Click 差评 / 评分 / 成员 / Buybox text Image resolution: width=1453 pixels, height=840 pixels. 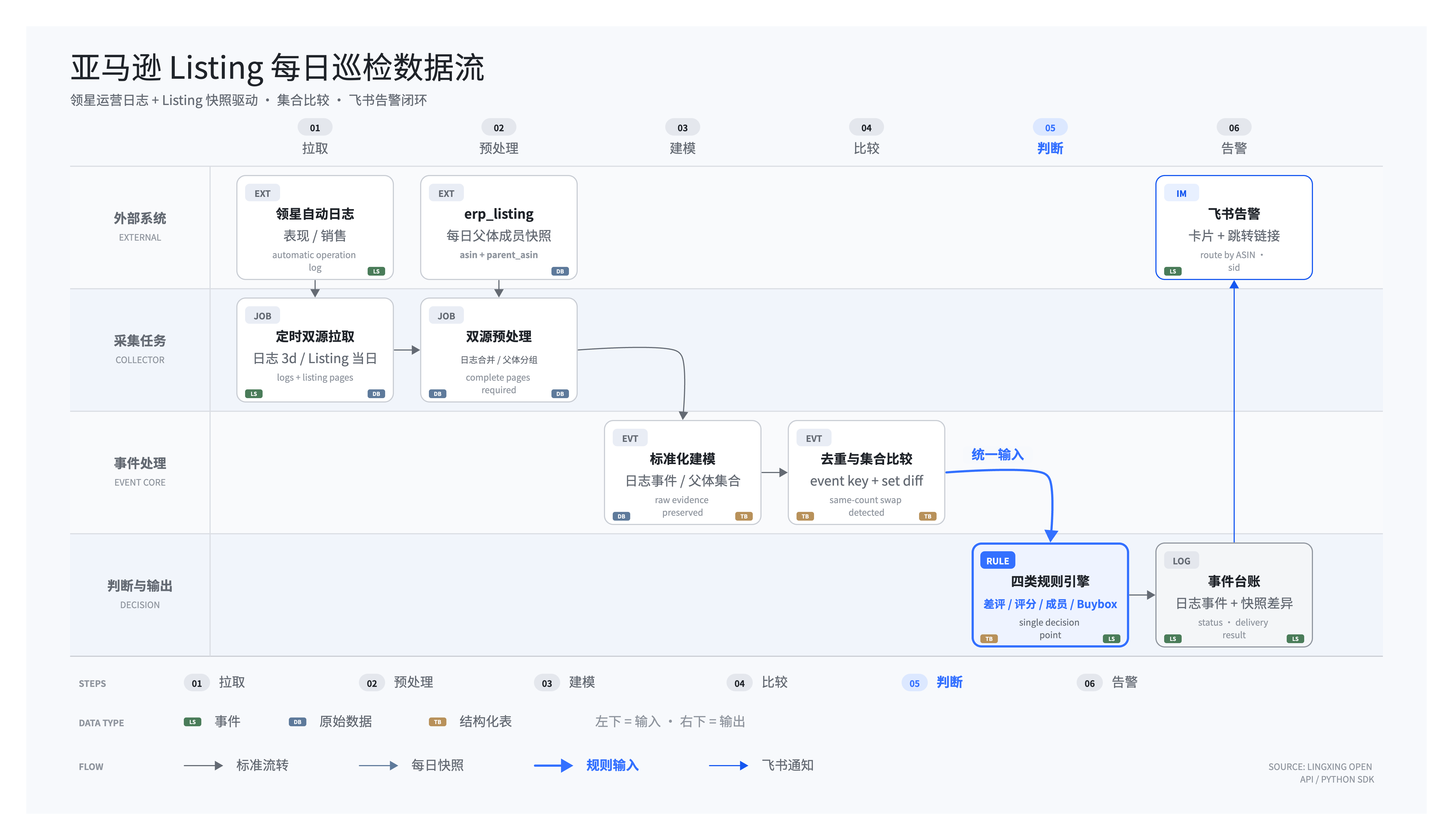[x=1050, y=604]
